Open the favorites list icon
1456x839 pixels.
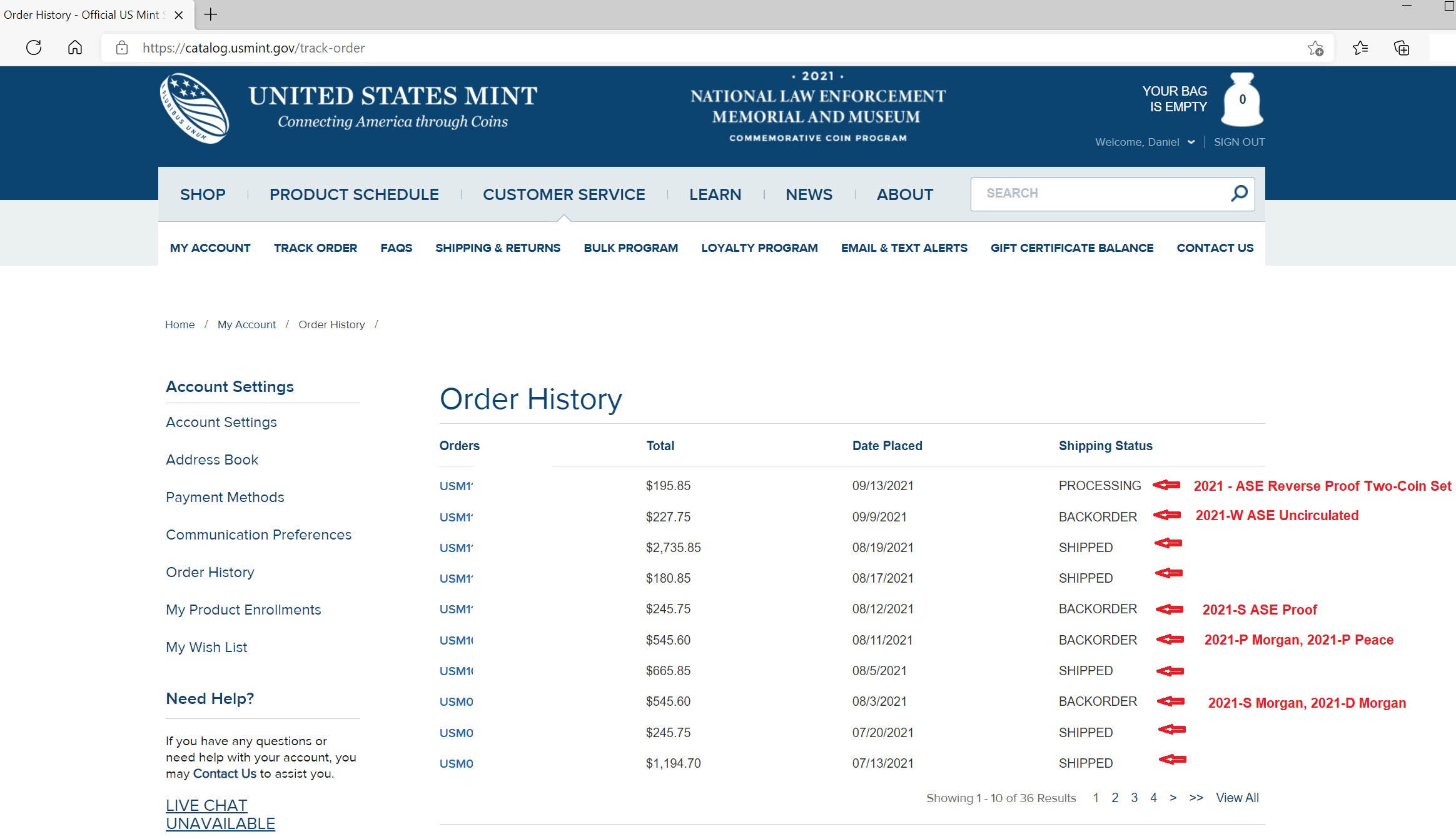pos(1360,48)
